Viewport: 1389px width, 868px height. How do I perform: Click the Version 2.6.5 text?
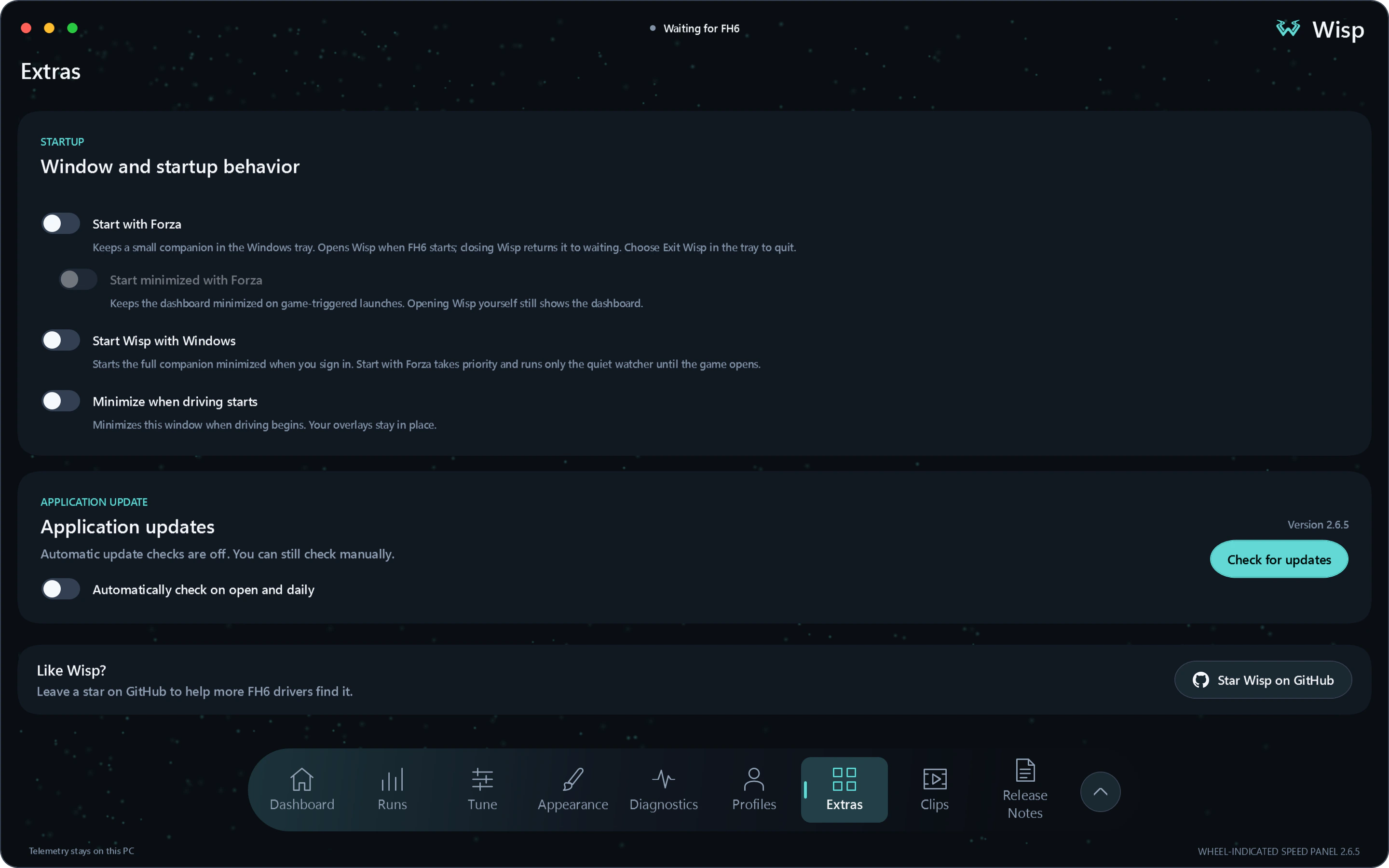(x=1318, y=525)
